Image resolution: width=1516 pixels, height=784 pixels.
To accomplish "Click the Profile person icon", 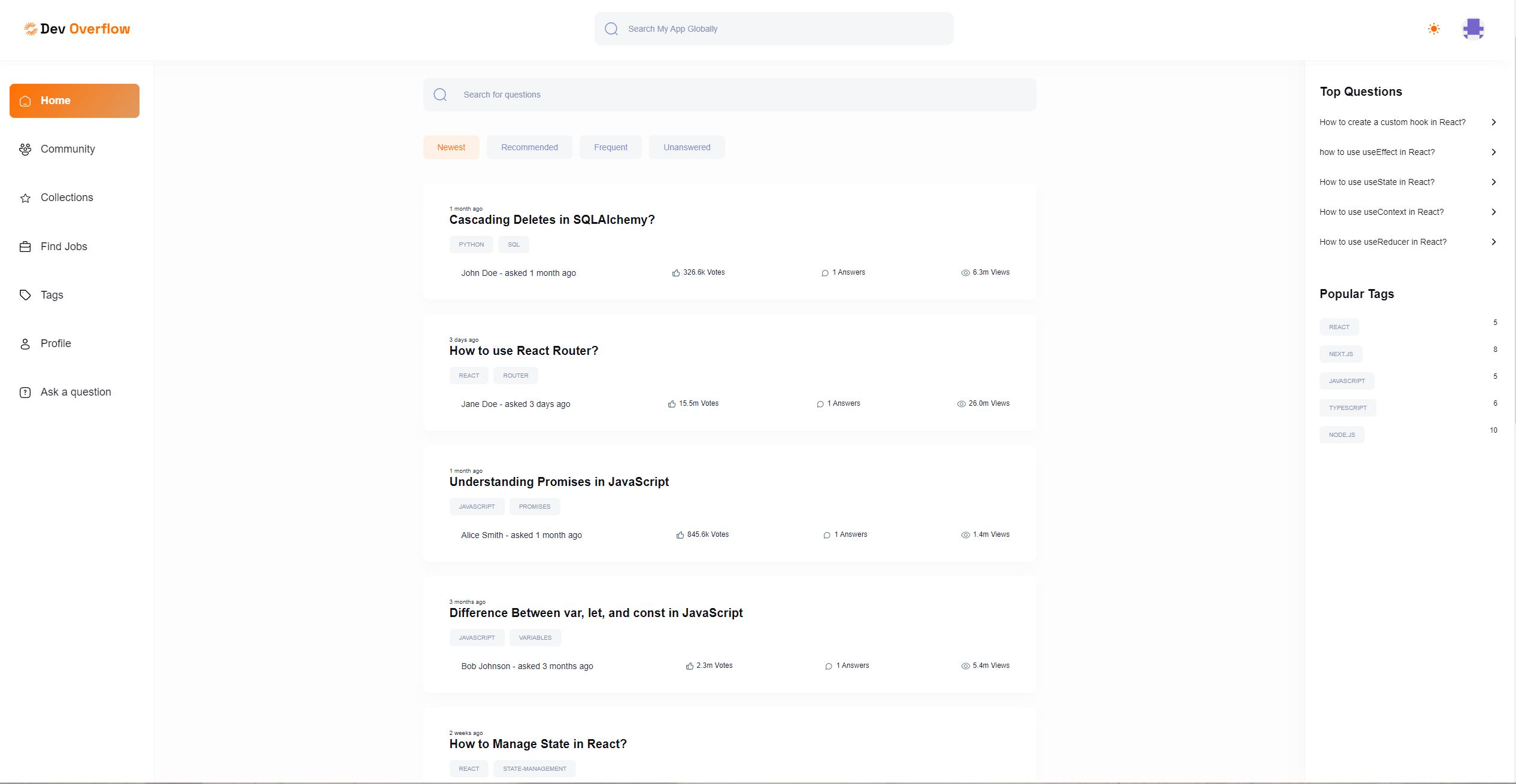I will [25, 344].
